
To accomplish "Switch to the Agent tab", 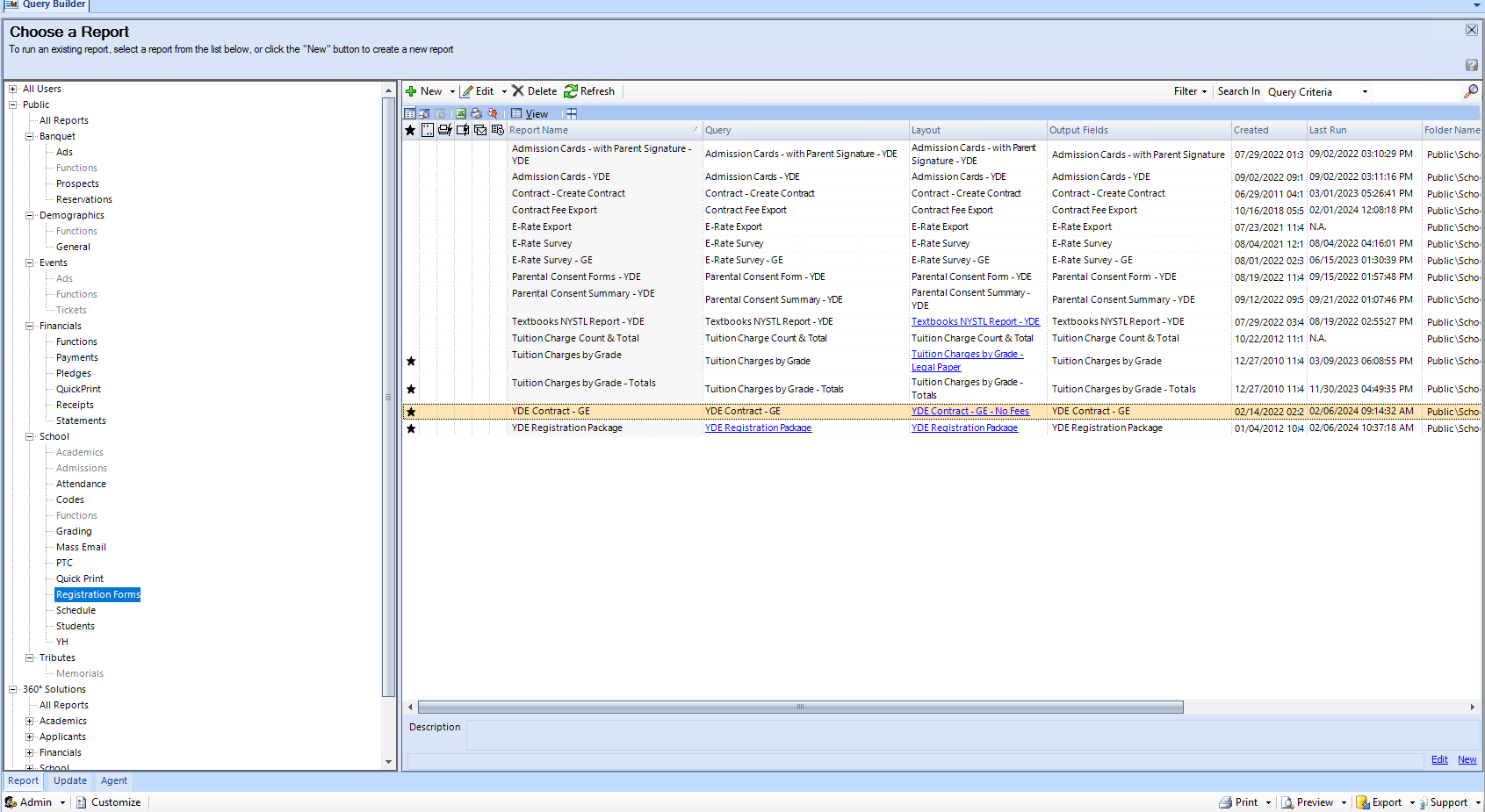I will (114, 780).
